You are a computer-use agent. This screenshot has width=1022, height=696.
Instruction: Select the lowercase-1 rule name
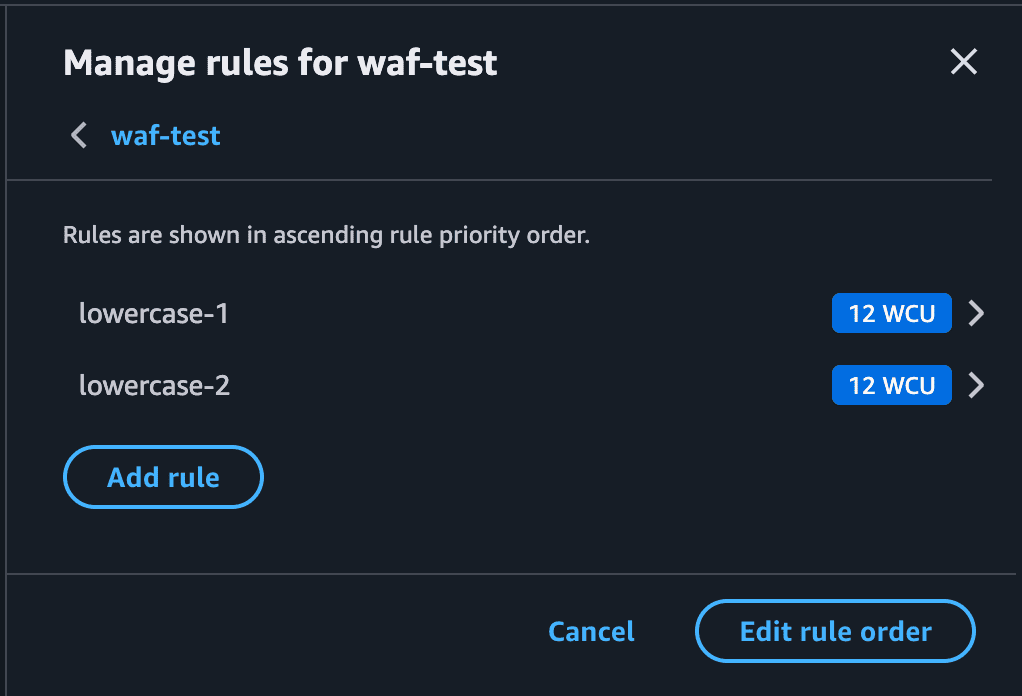pyautogui.click(x=154, y=314)
